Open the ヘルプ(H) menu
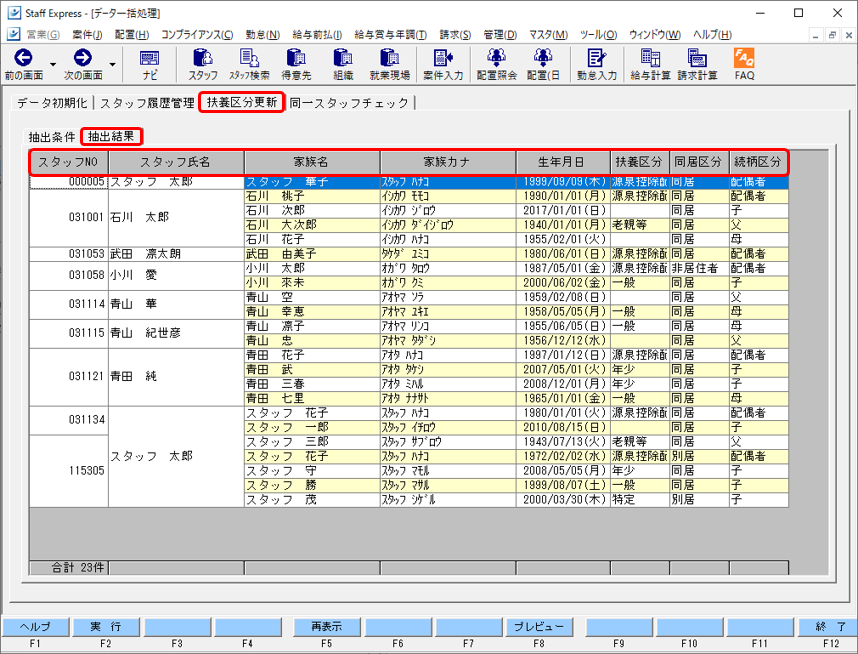 (712, 35)
